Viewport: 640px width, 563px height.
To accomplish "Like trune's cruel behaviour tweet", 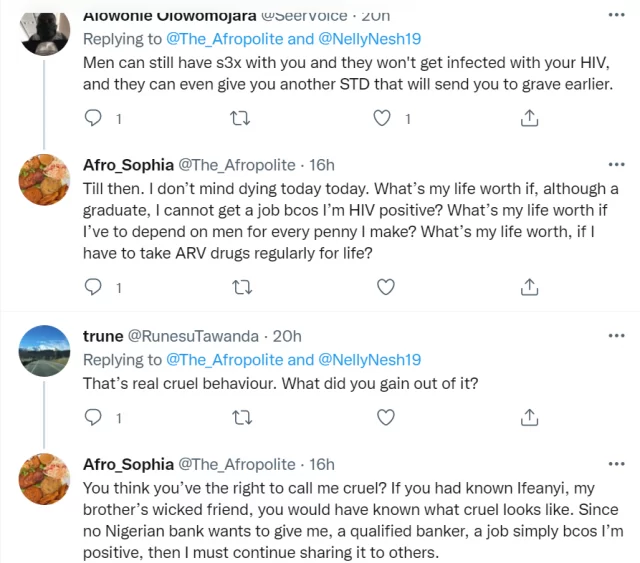I will [384, 417].
